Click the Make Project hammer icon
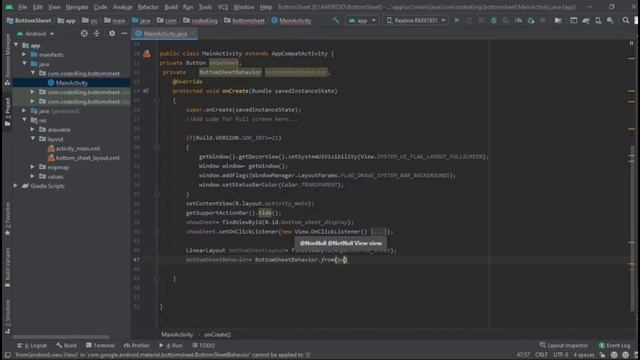Image resolution: width=640 pixels, height=360 pixels. tap(336, 20)
